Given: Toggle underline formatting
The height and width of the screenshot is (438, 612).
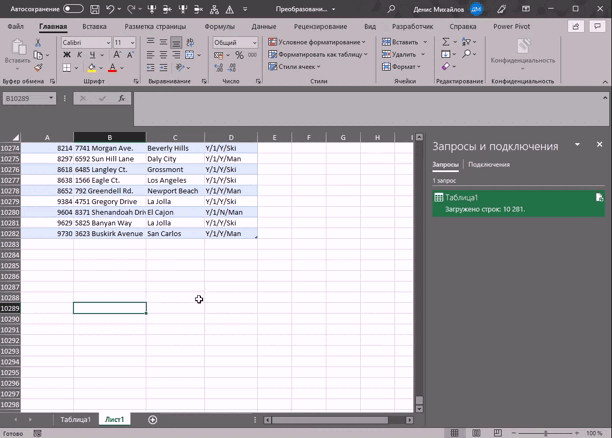Looking at the screenshot, I should 92,55.
